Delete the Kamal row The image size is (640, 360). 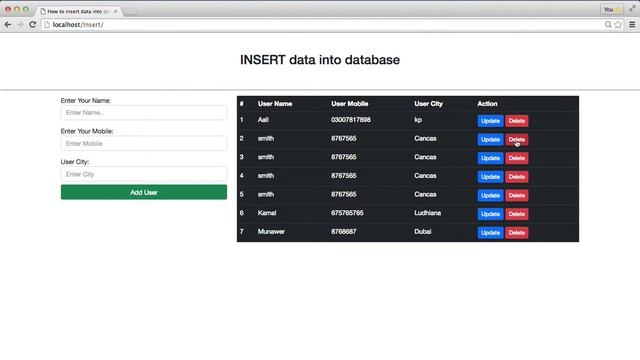517,214
